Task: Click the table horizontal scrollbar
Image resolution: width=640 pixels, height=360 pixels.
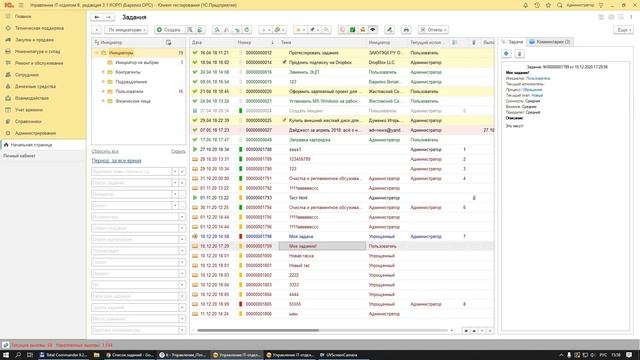Action: click(x=258, y=331)
